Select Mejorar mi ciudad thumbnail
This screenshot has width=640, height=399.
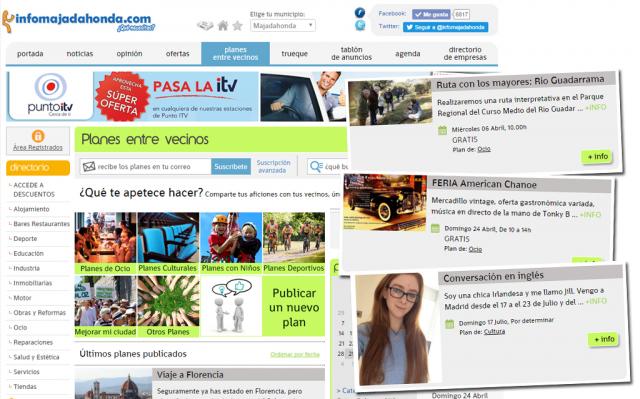click(105, 306)
